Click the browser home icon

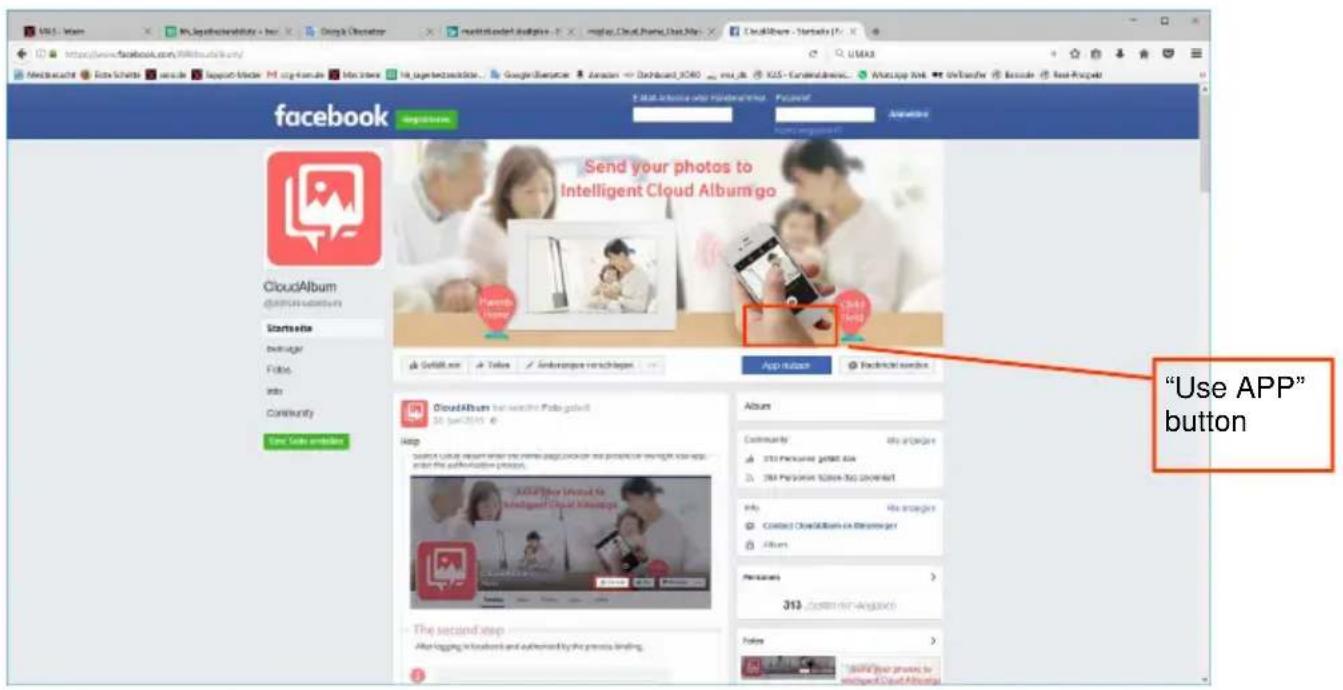pyautogui.click(x=1144, y=53)
